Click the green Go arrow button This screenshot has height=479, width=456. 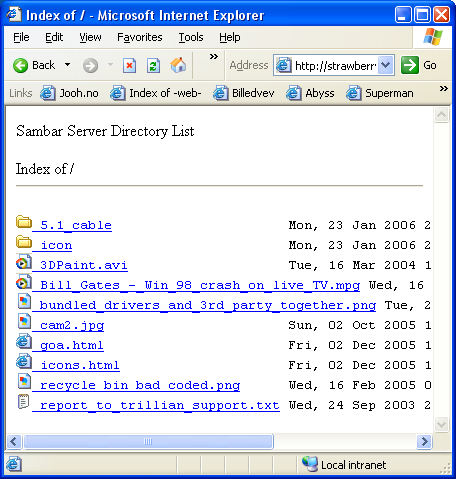pos(409,65)
